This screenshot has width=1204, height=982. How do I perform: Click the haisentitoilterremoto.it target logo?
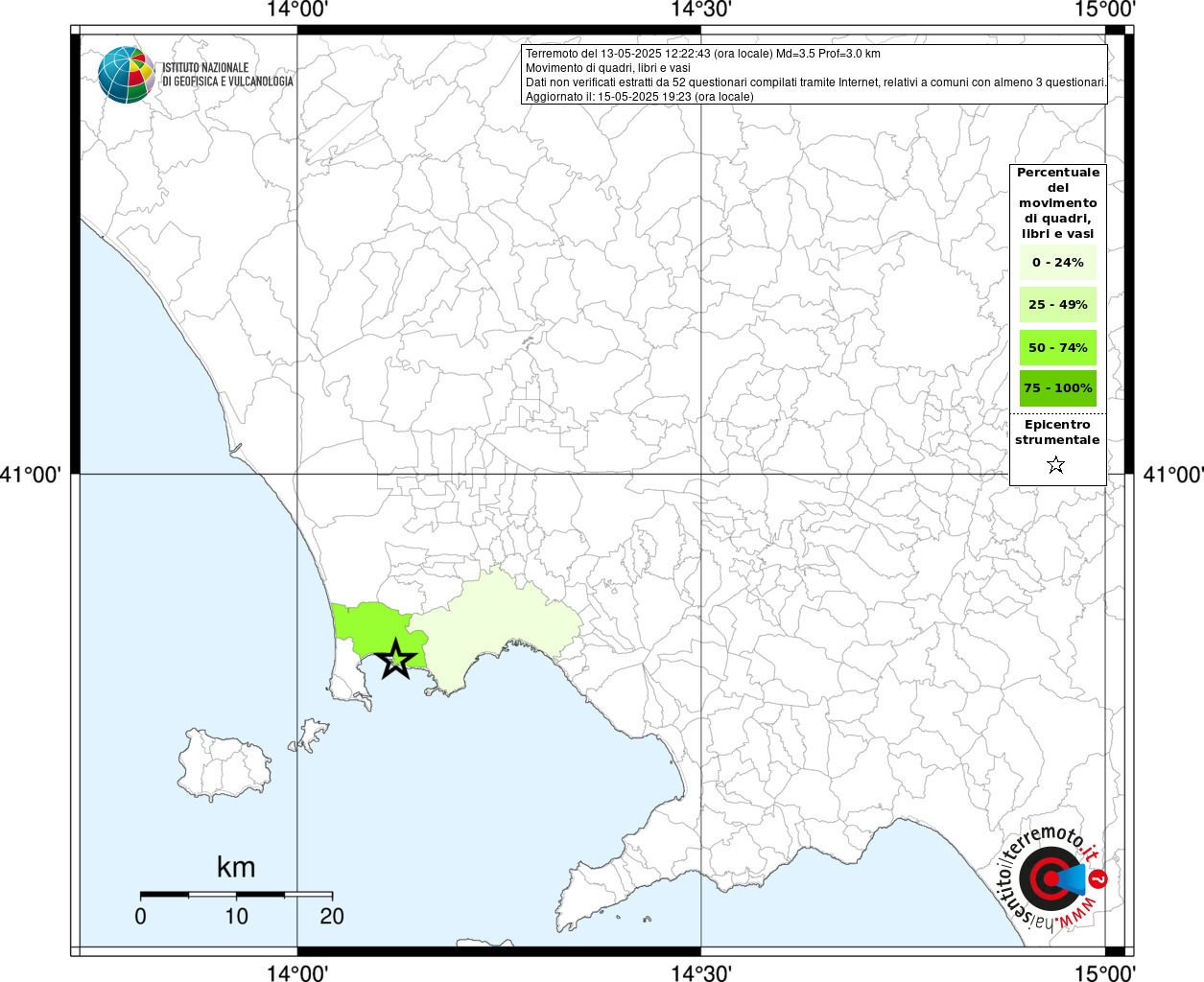pyautogui.click(x=1051, y=877)
